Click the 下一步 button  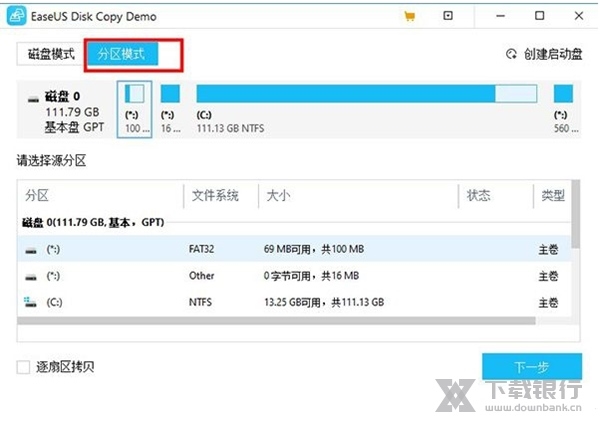click(x=530, y=366)
